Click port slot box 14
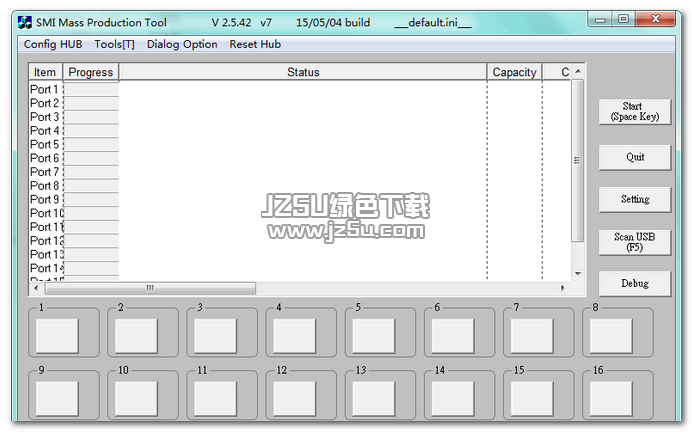Screen dimensions: 692x432 click(x=453, y=399)
